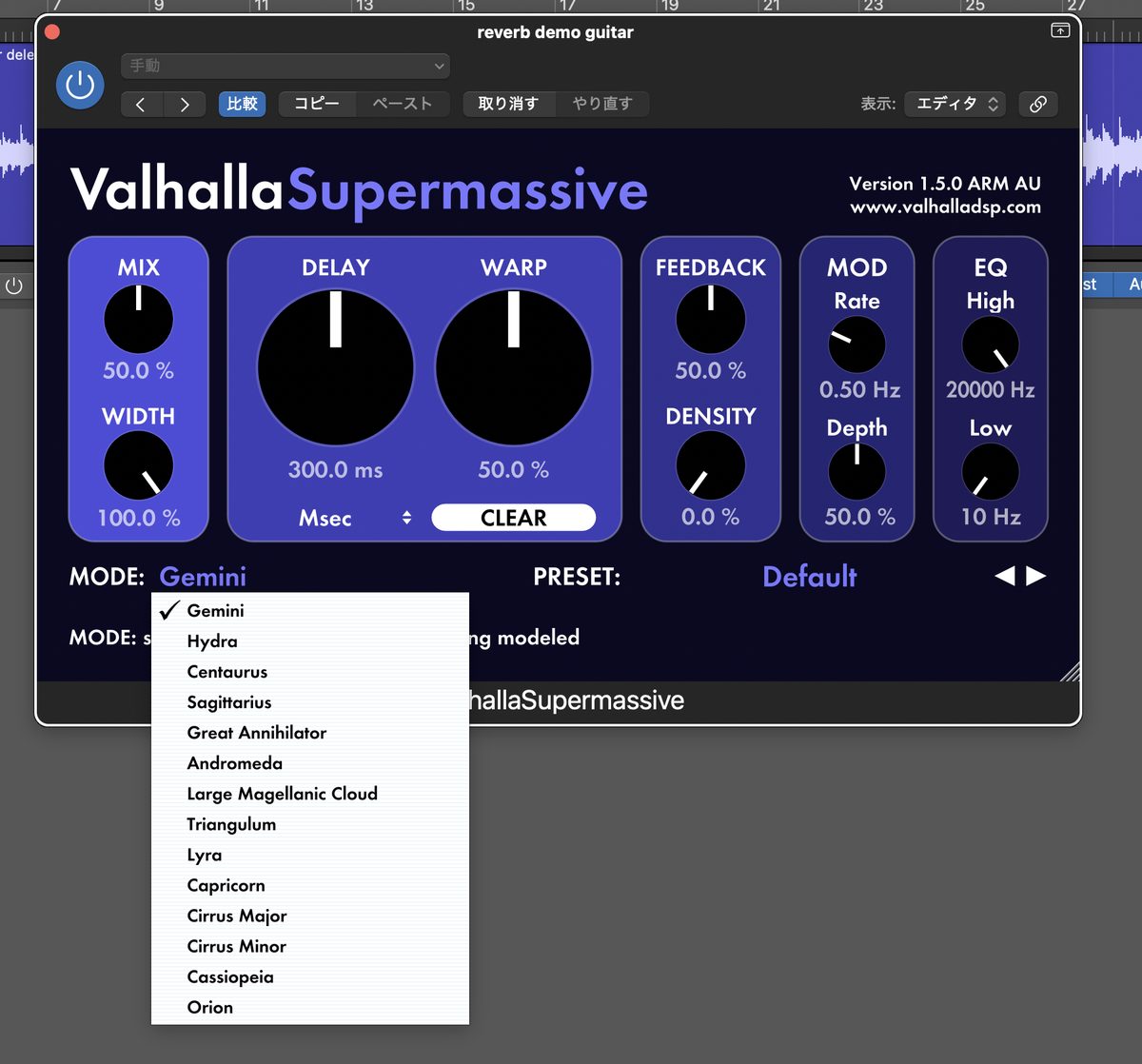
Task: Click the window resize grip at bottom right
Action: coord(1070,672)
